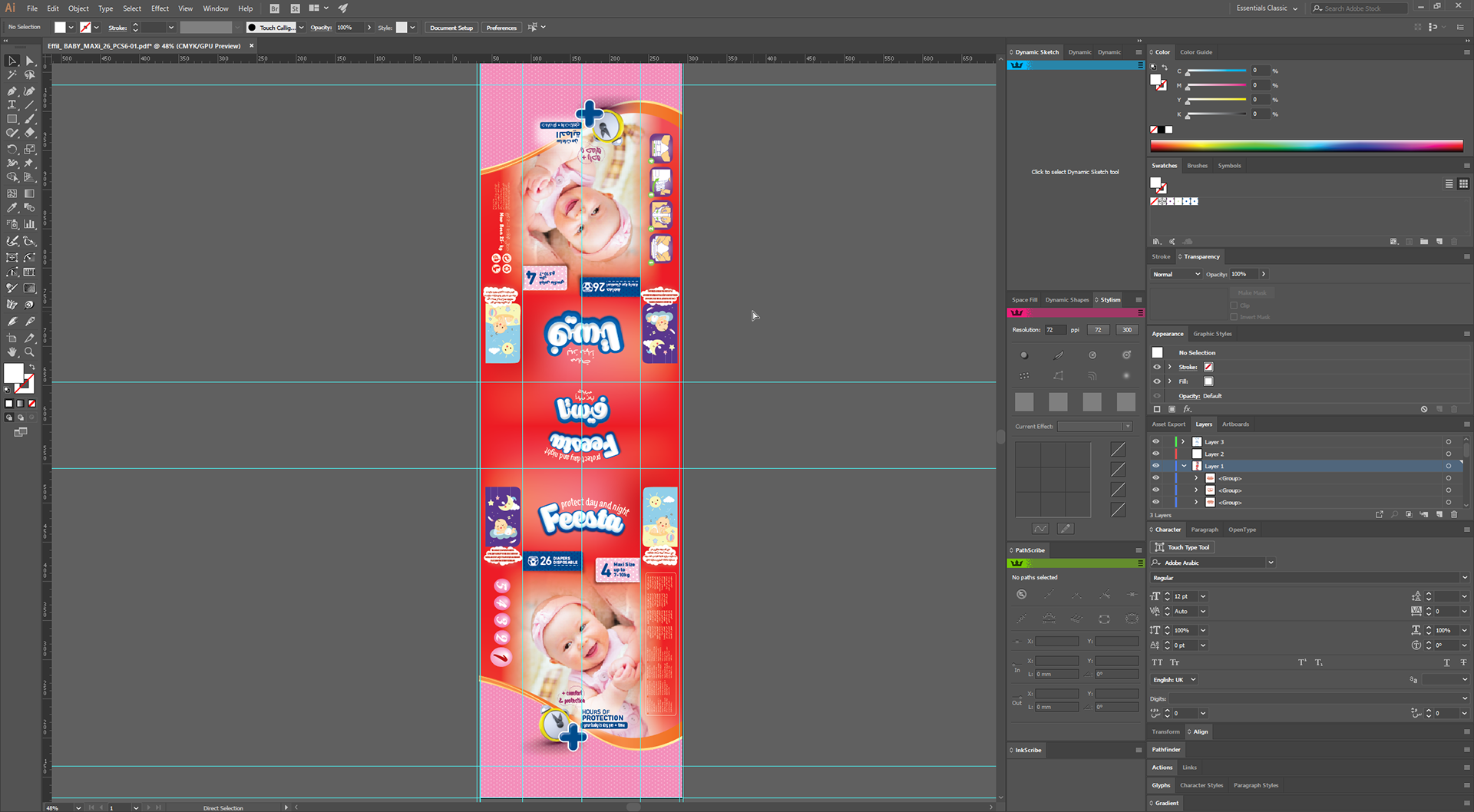This screenshot has height=812, width=1474.
Task: Swap fill and stroke colors
Action: tap(31, 368)
